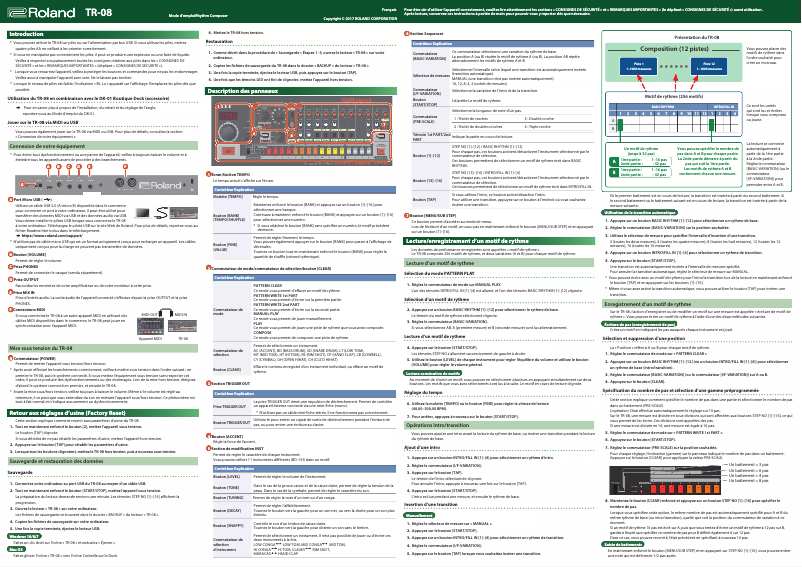Click the "Opérations intro/transition" heading
Viewport: 802px width, 567px height.
[x=437, y=425]
